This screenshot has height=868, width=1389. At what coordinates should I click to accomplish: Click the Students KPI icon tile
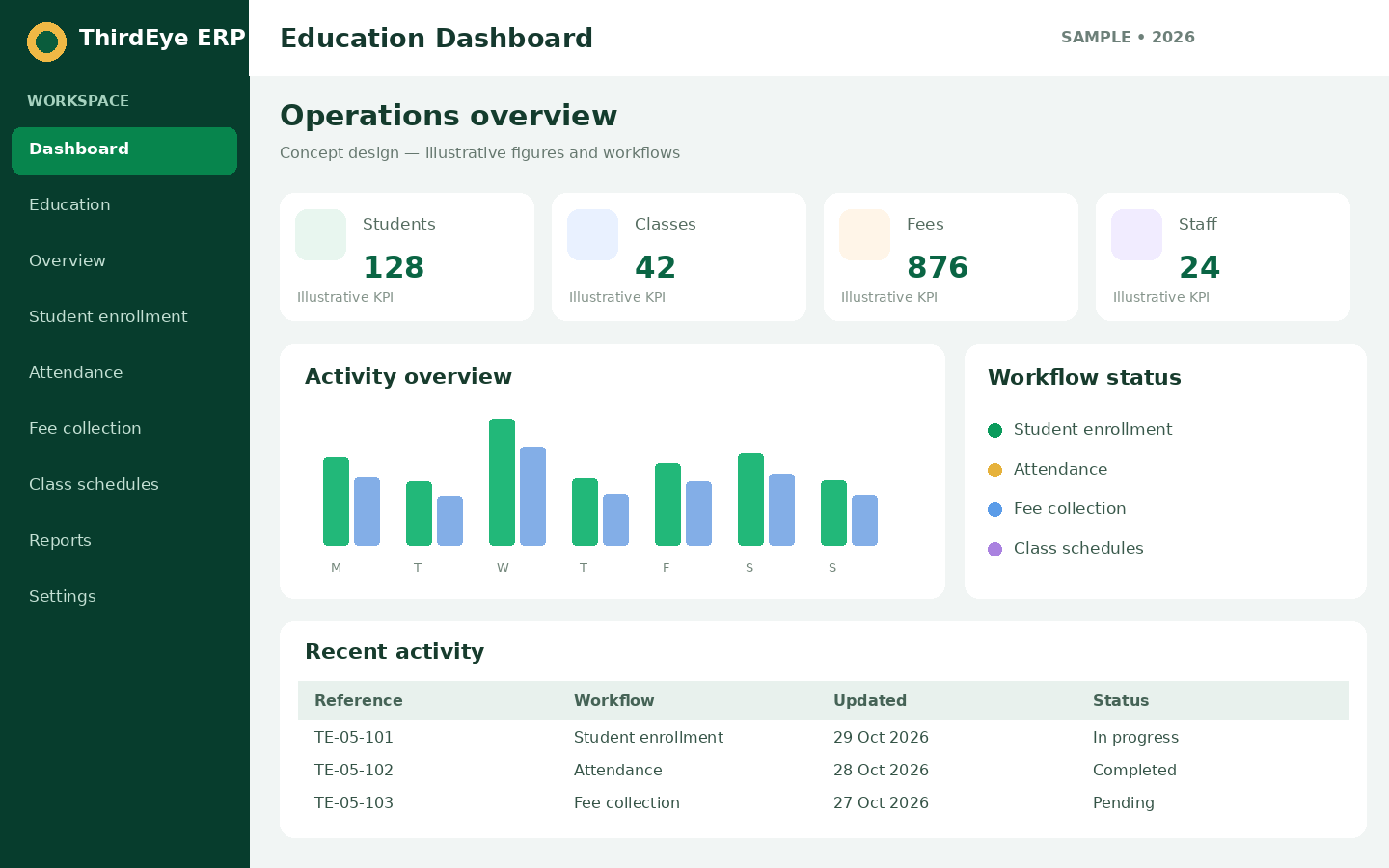click(320, 234)
